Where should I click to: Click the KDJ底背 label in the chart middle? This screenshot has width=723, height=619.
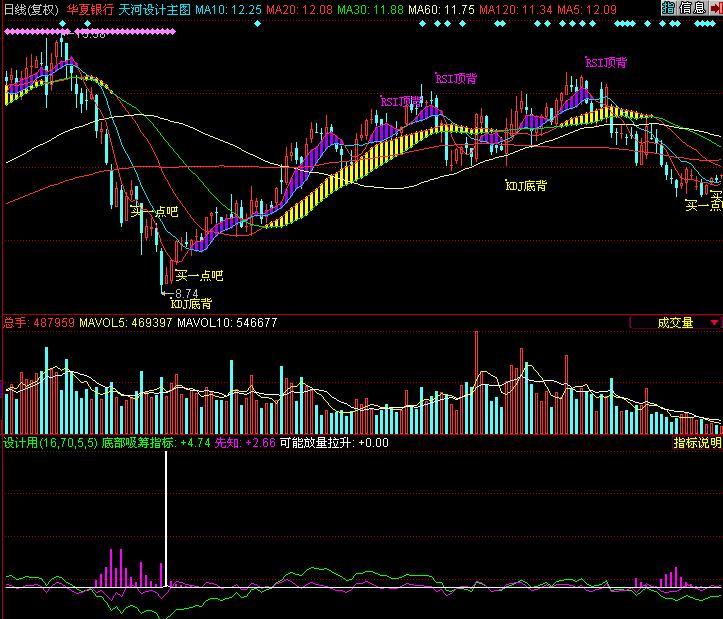526,186
